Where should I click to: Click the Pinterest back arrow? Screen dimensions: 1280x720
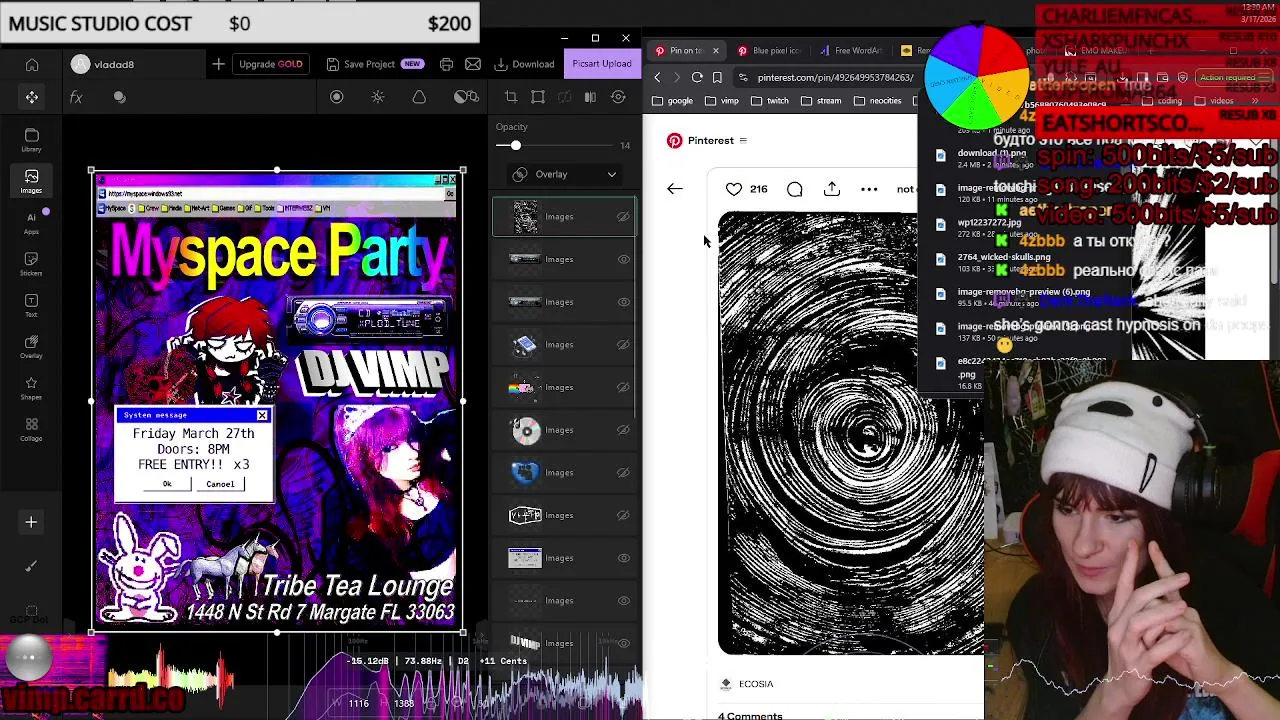(x=675, y=189)
